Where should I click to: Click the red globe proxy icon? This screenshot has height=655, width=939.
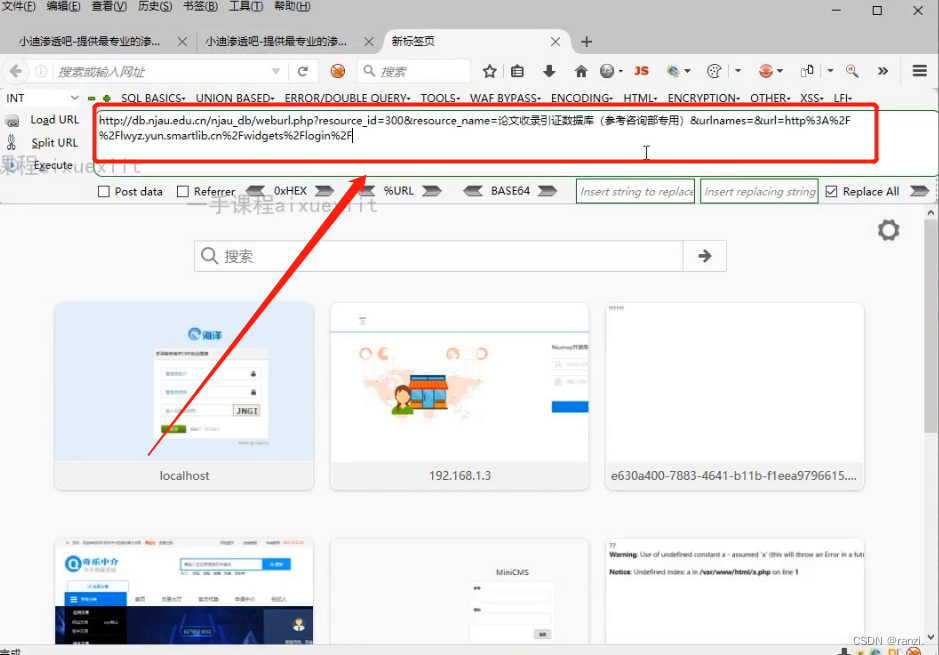(765, 71)
